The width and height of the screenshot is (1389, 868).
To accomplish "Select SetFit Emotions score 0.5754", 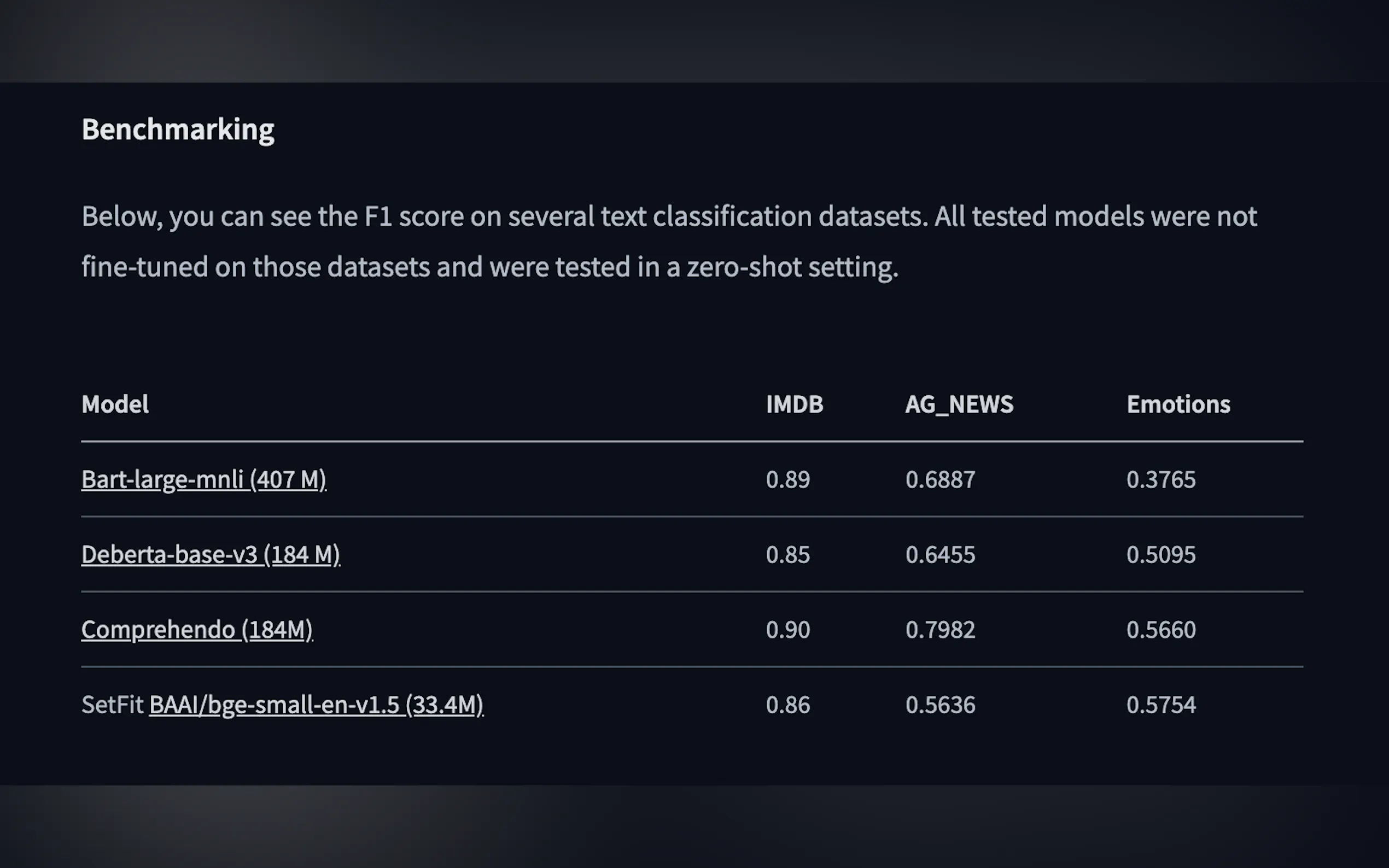I will pyautogui.click(x=1161, y=705).
